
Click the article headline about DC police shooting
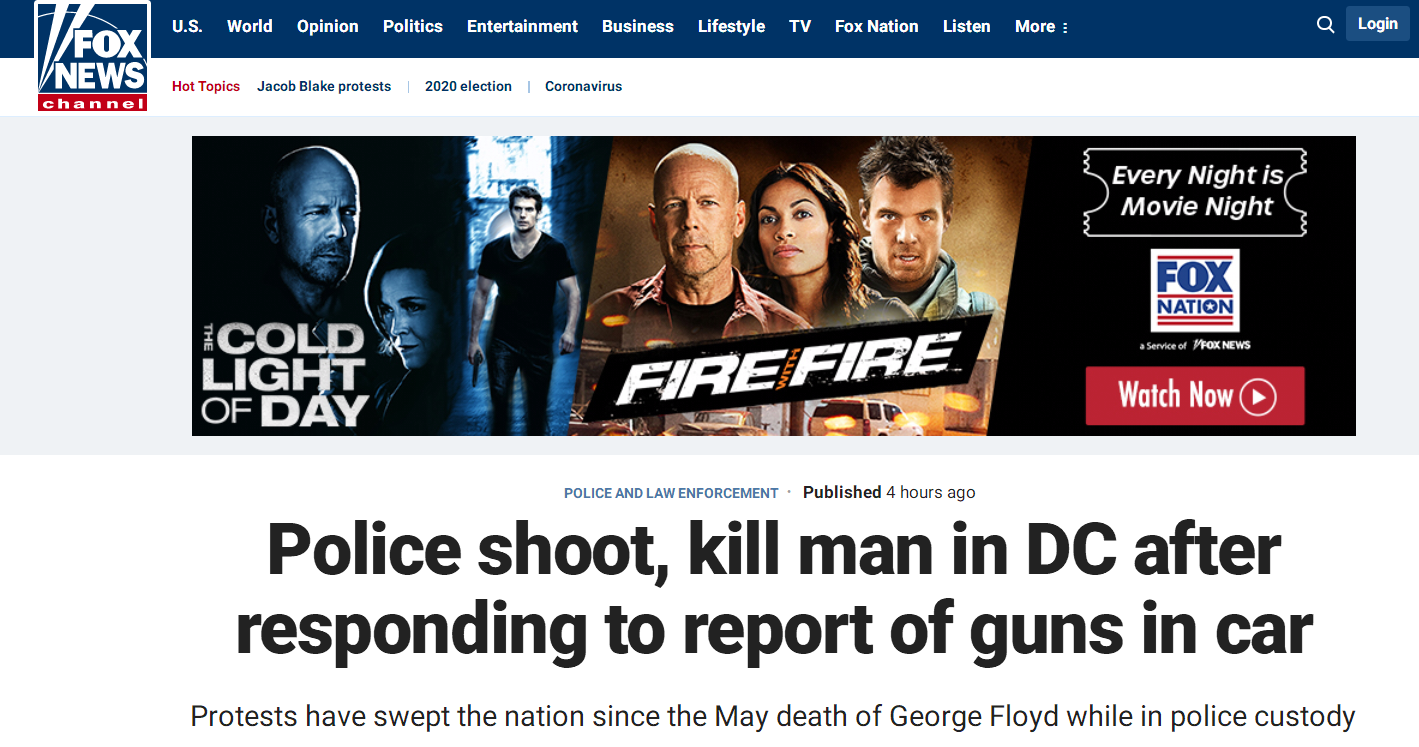(x=774, y=590)
